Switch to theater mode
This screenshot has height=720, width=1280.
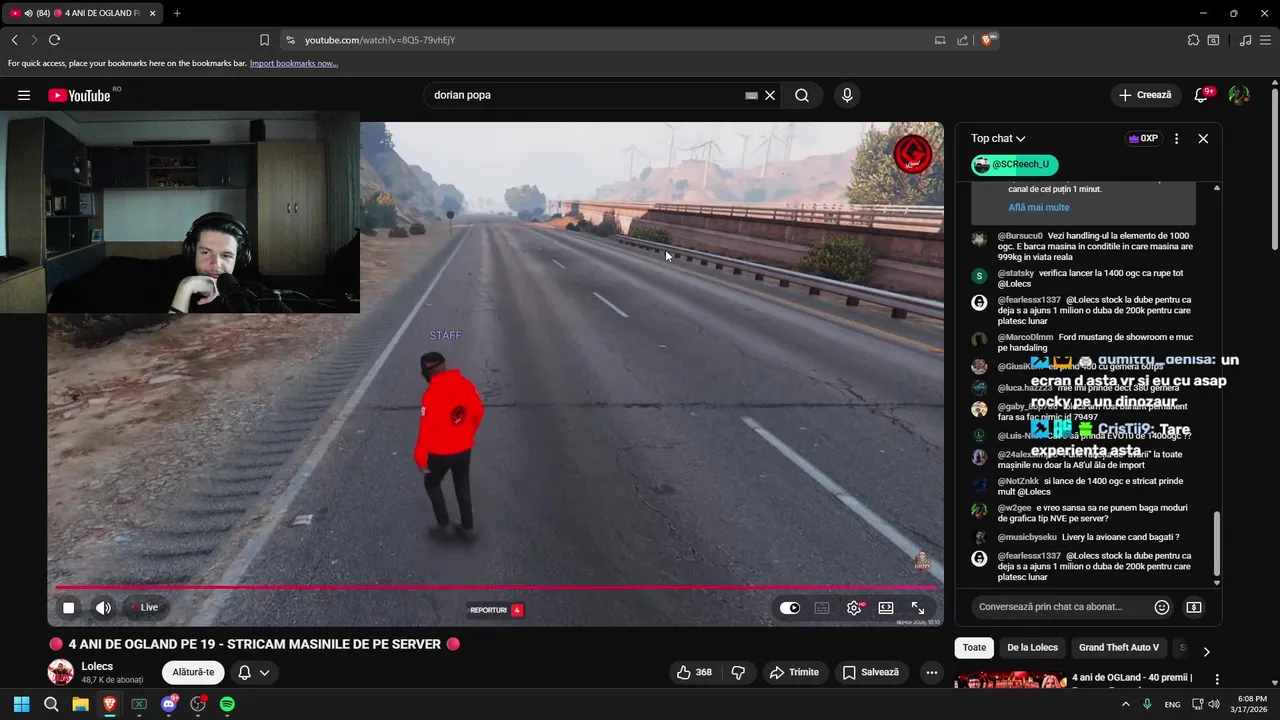point(886,607)
